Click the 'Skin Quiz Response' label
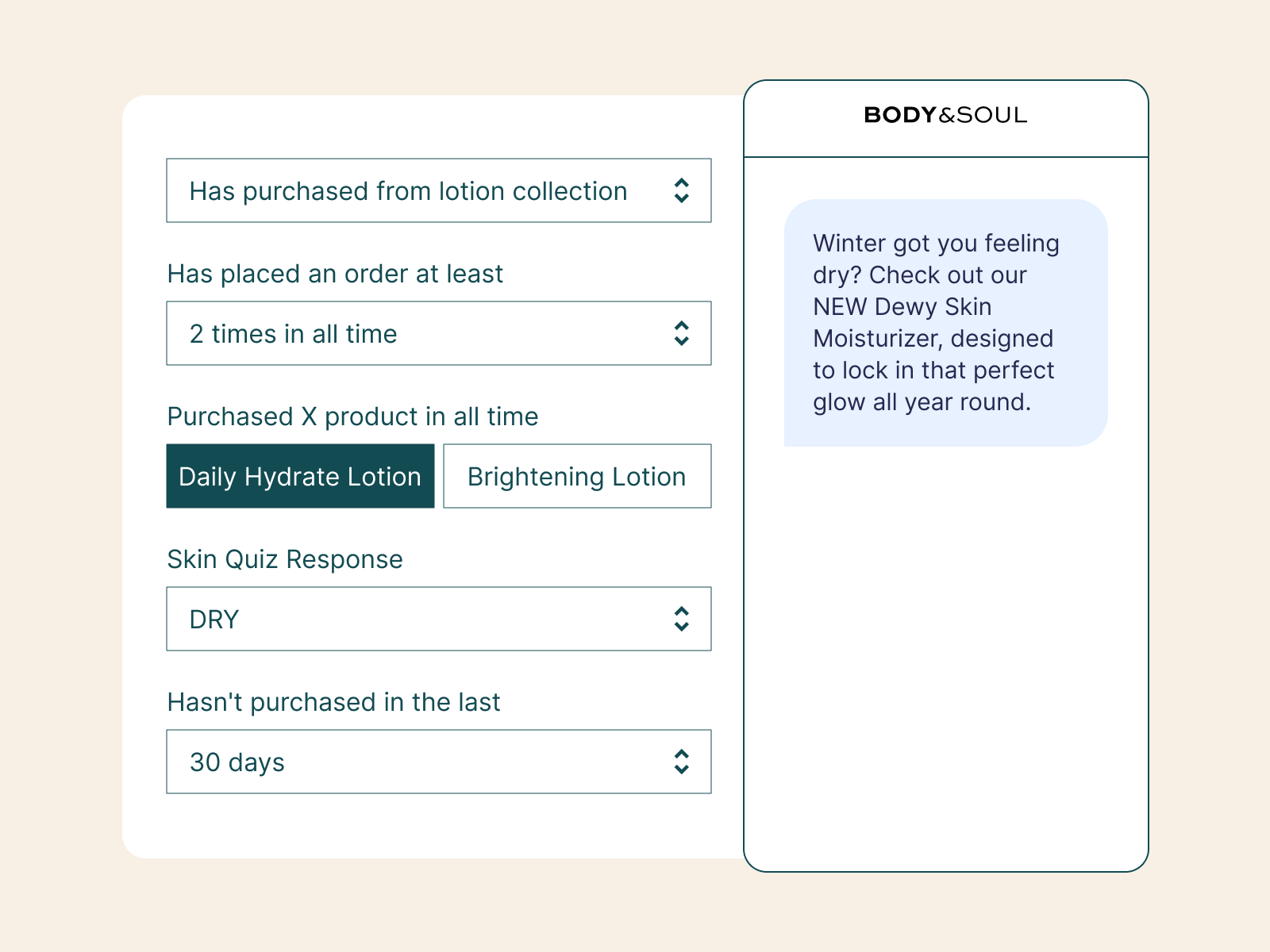This screenshot has height=952, width=1270. pyautogui.click(x=285, y=559)
